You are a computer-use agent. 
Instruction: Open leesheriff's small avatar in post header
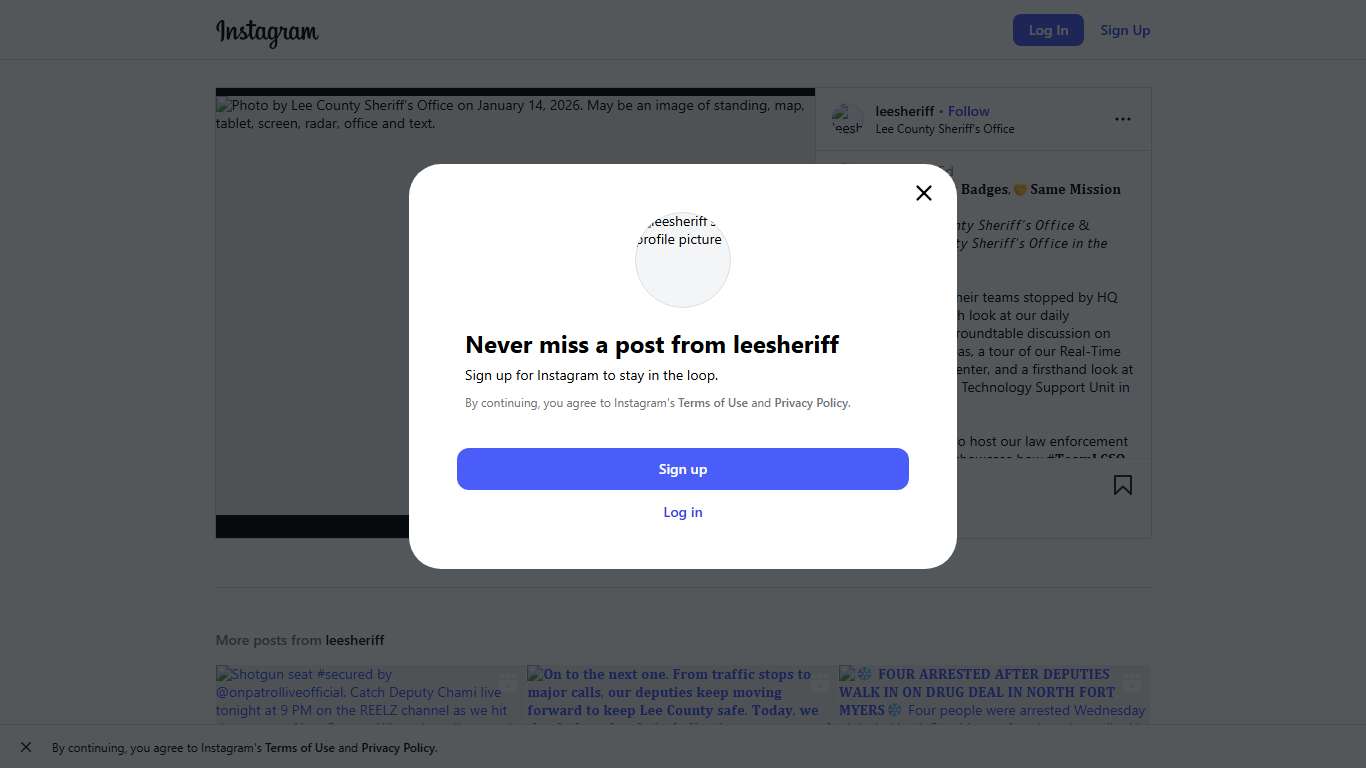(x=847, y=120)
